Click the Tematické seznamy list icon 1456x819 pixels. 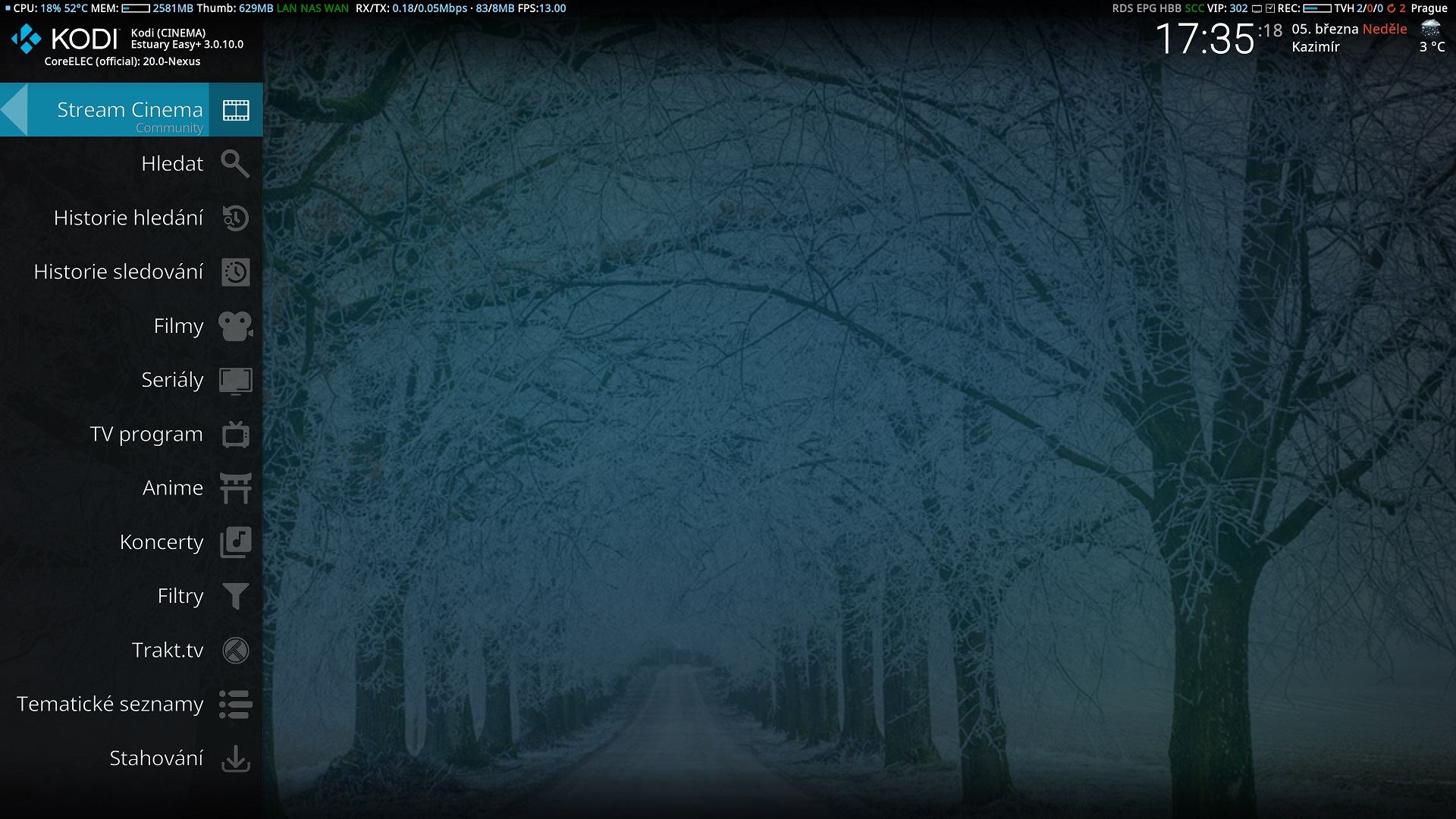(x=235, y=704)
